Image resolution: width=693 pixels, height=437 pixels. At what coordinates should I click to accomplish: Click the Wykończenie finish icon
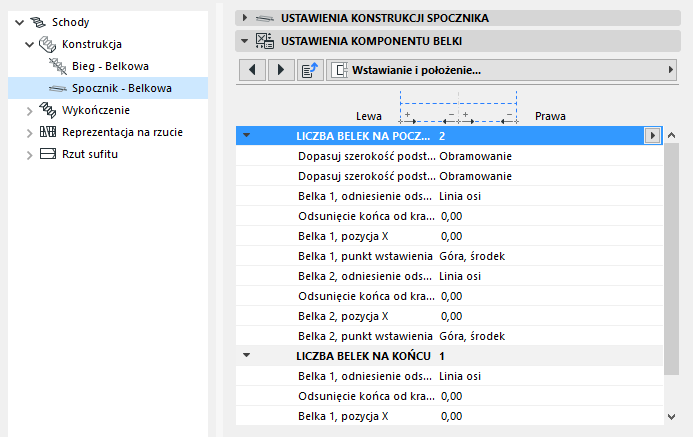click(48, 110)
